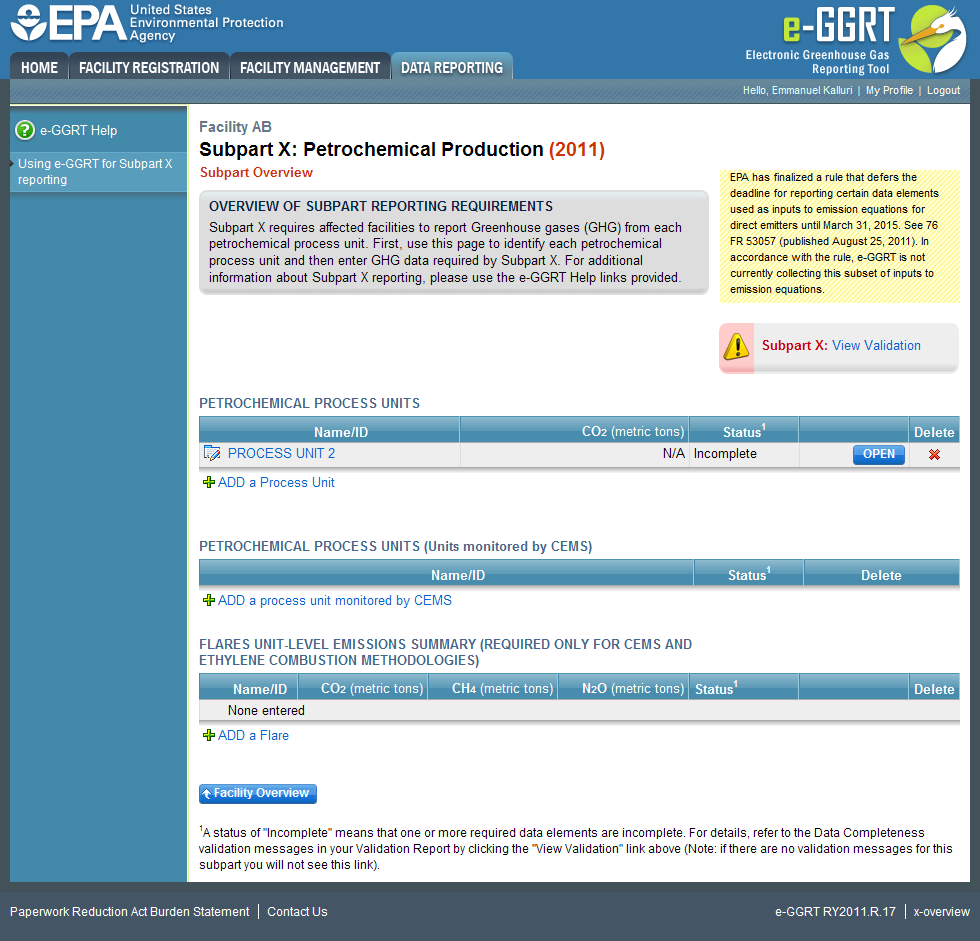
Task: Open the FACILITY MANAGEMENT tab
Action: 310,67
